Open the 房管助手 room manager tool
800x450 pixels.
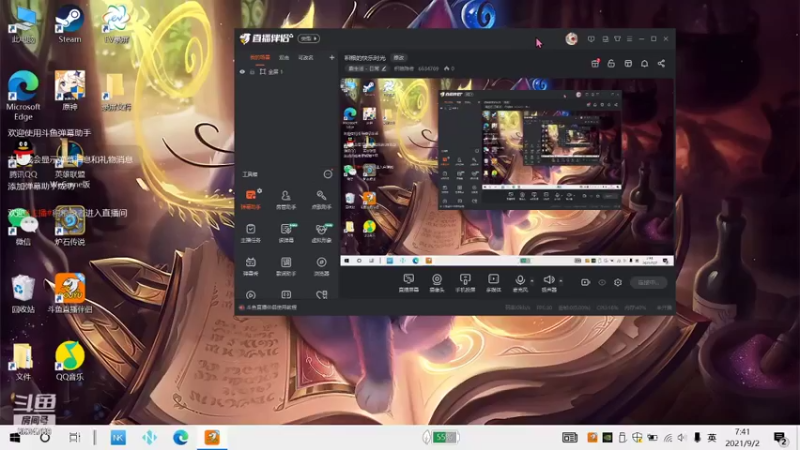pyautogui.click(x=286, y=199)
